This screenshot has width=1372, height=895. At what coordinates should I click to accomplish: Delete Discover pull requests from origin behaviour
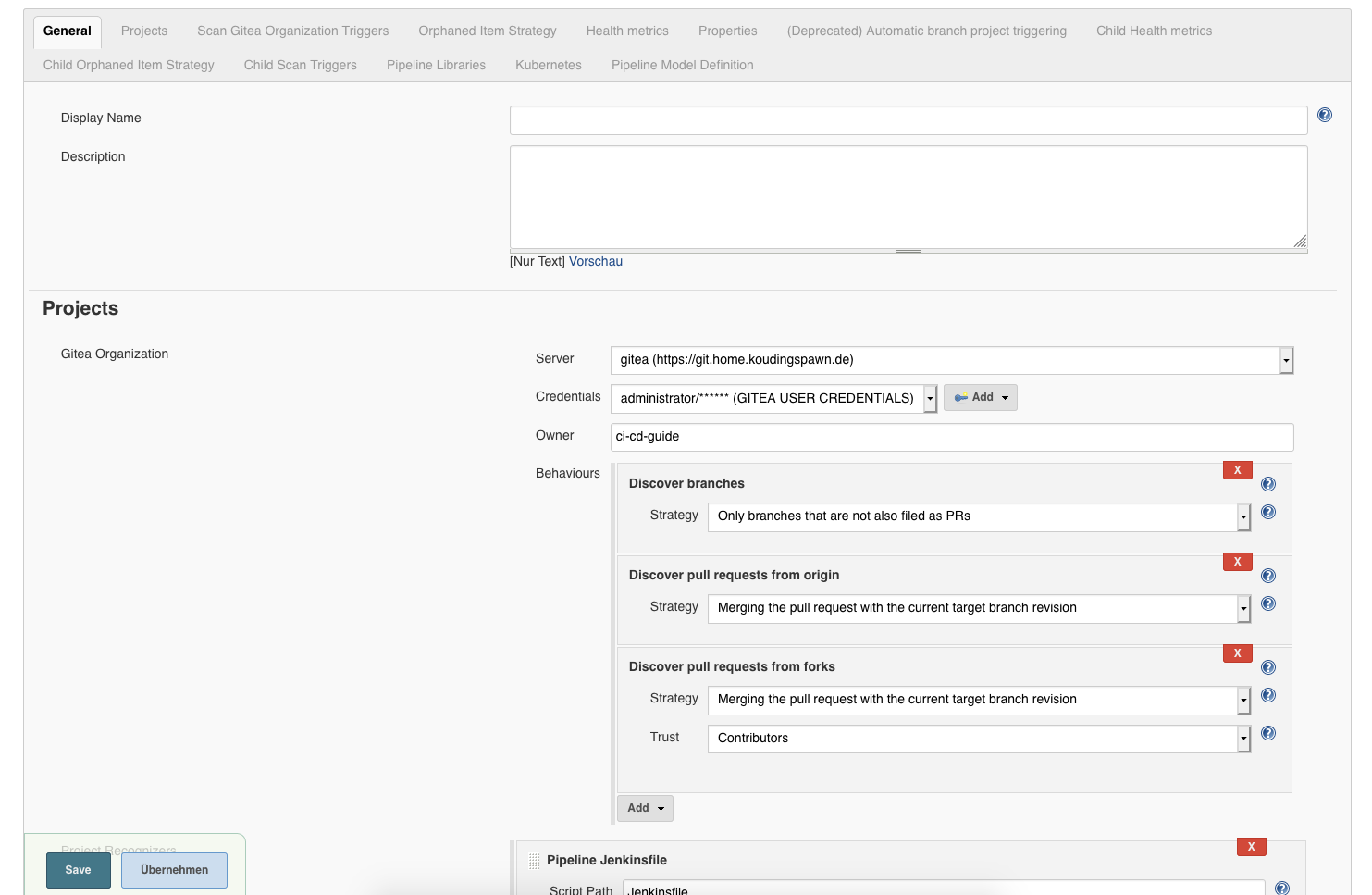tap(1237, 562)
